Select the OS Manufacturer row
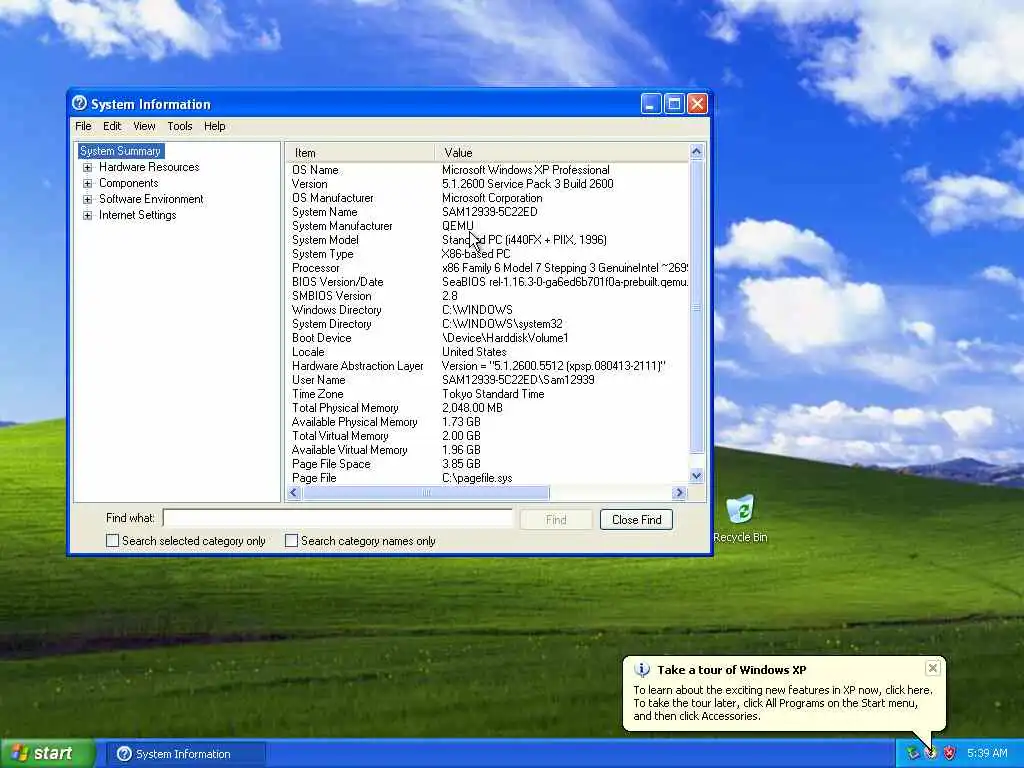Viewport: 1024px width, 768px height. pos(487,198)
